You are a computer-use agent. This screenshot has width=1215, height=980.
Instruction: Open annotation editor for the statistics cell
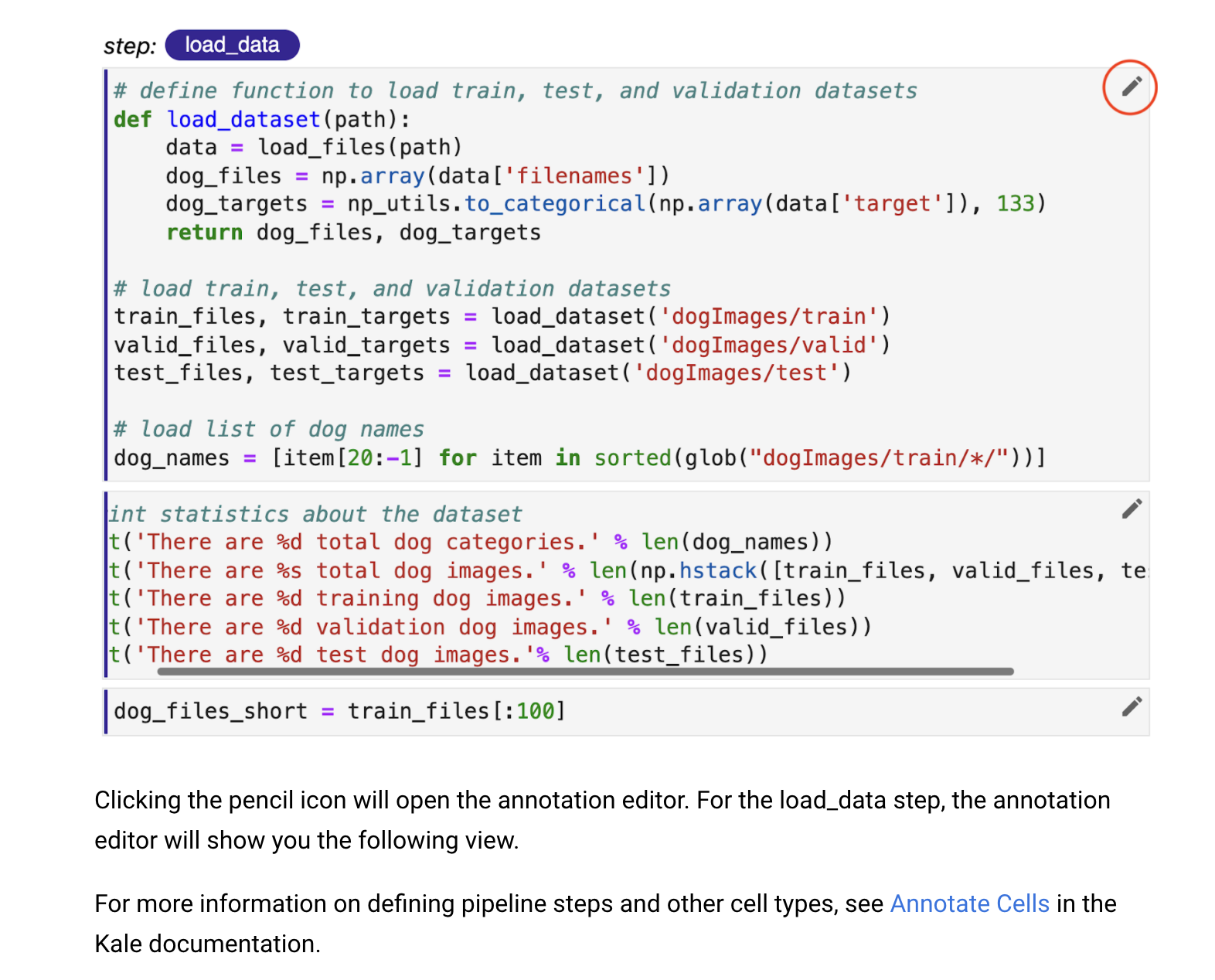tap(1132, 509)
